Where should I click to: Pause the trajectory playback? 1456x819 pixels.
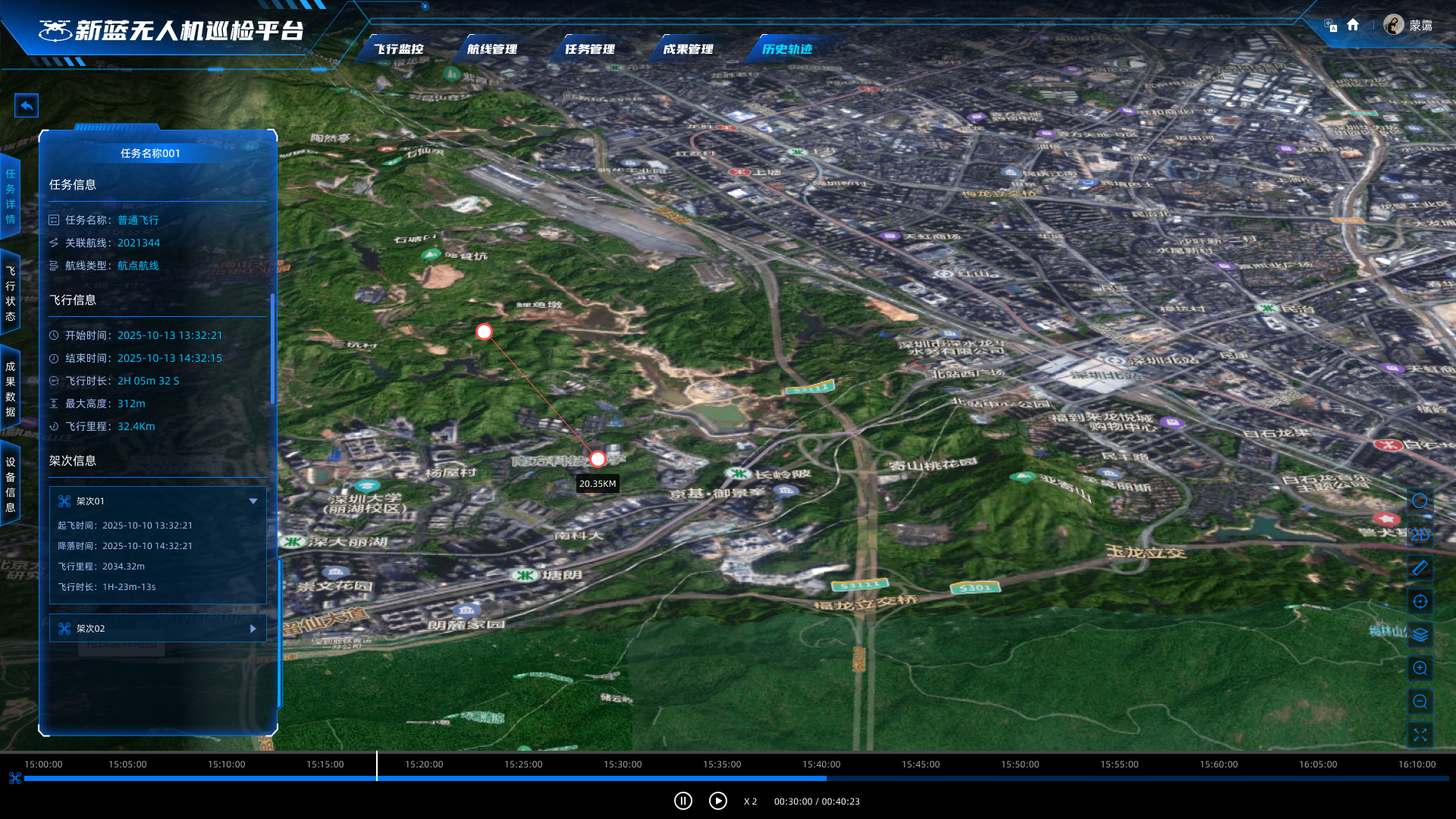point(682,801)
